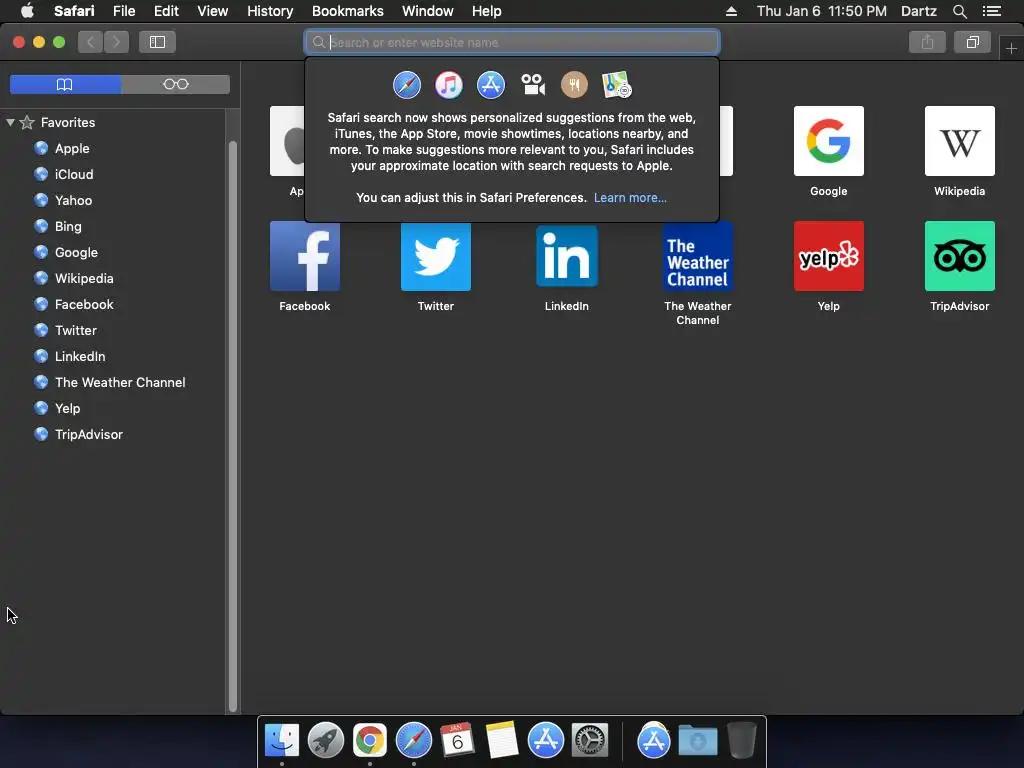Viewport: 1024px width, 768px height.
Task: Open the Apple logo menu
Action: 27,11
